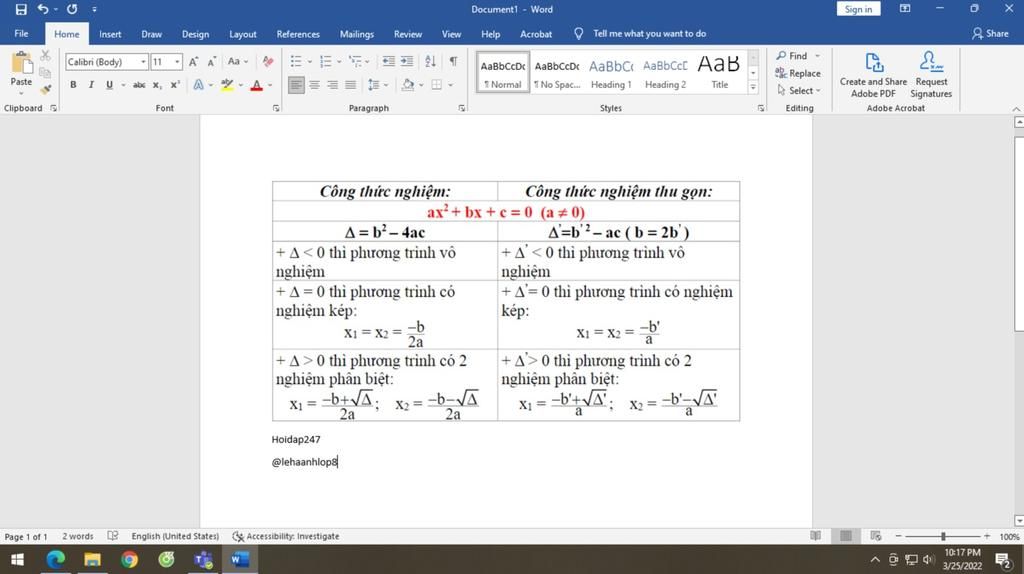Save the document from the Quick Access toolbar
The image size is (1024, 574).
[x=21, y=9]
